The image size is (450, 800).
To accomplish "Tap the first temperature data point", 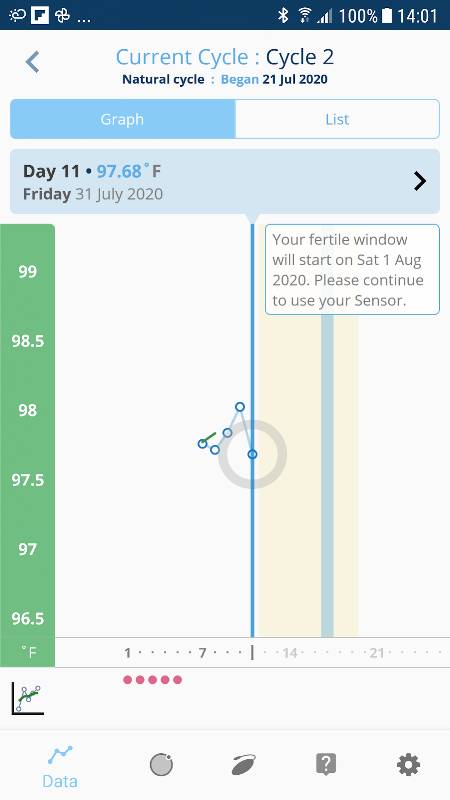I will [203, 444].
